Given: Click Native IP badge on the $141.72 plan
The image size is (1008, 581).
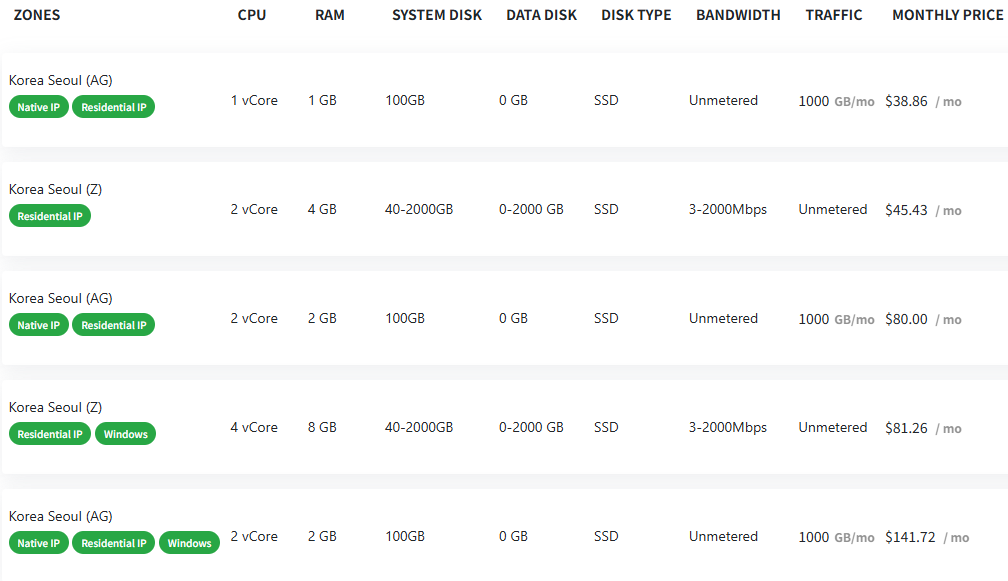Looking at the screenshot, I should coord(39,543).
